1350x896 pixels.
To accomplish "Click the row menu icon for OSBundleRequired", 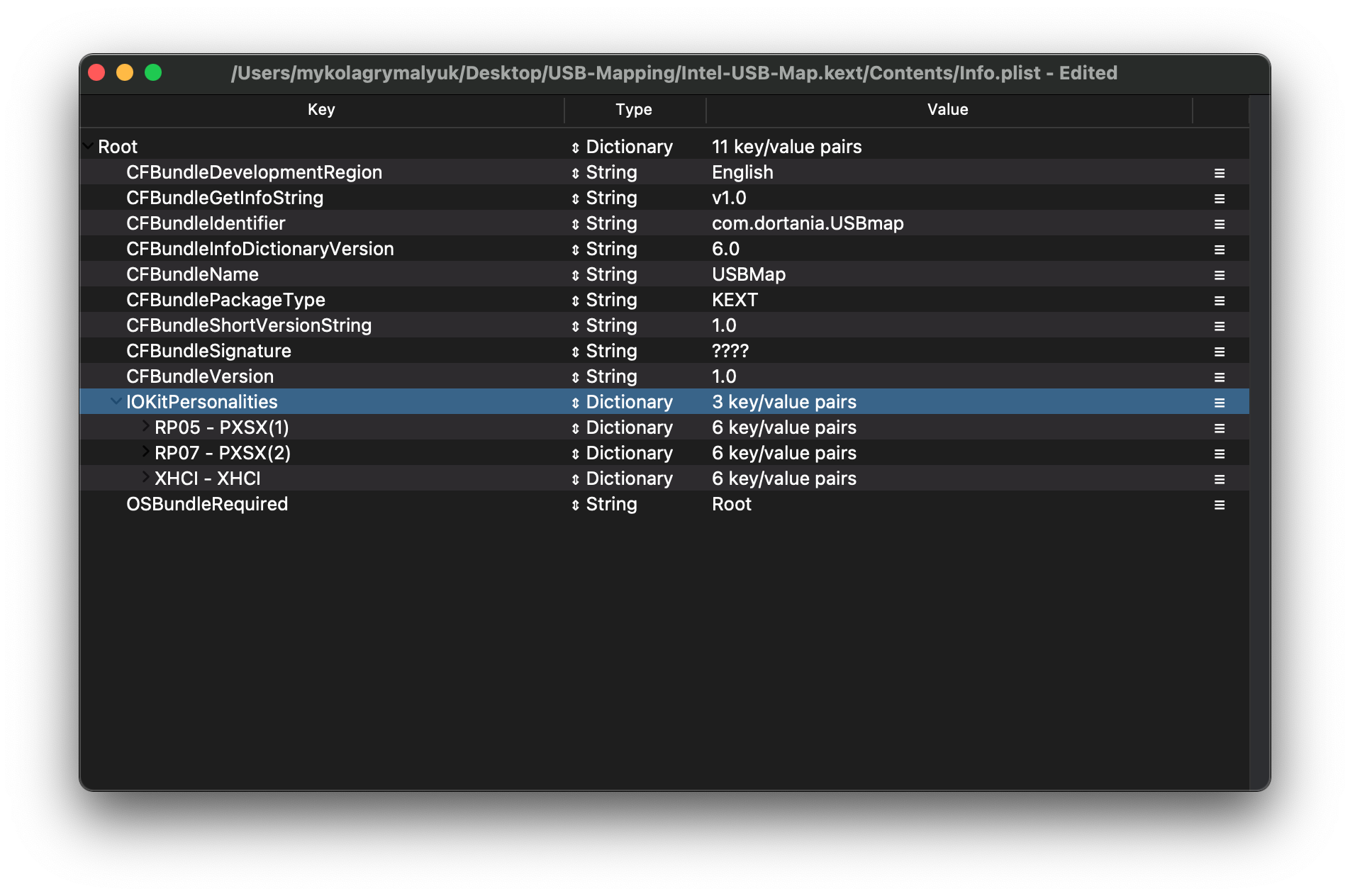I will click(x=1219, y=505).
